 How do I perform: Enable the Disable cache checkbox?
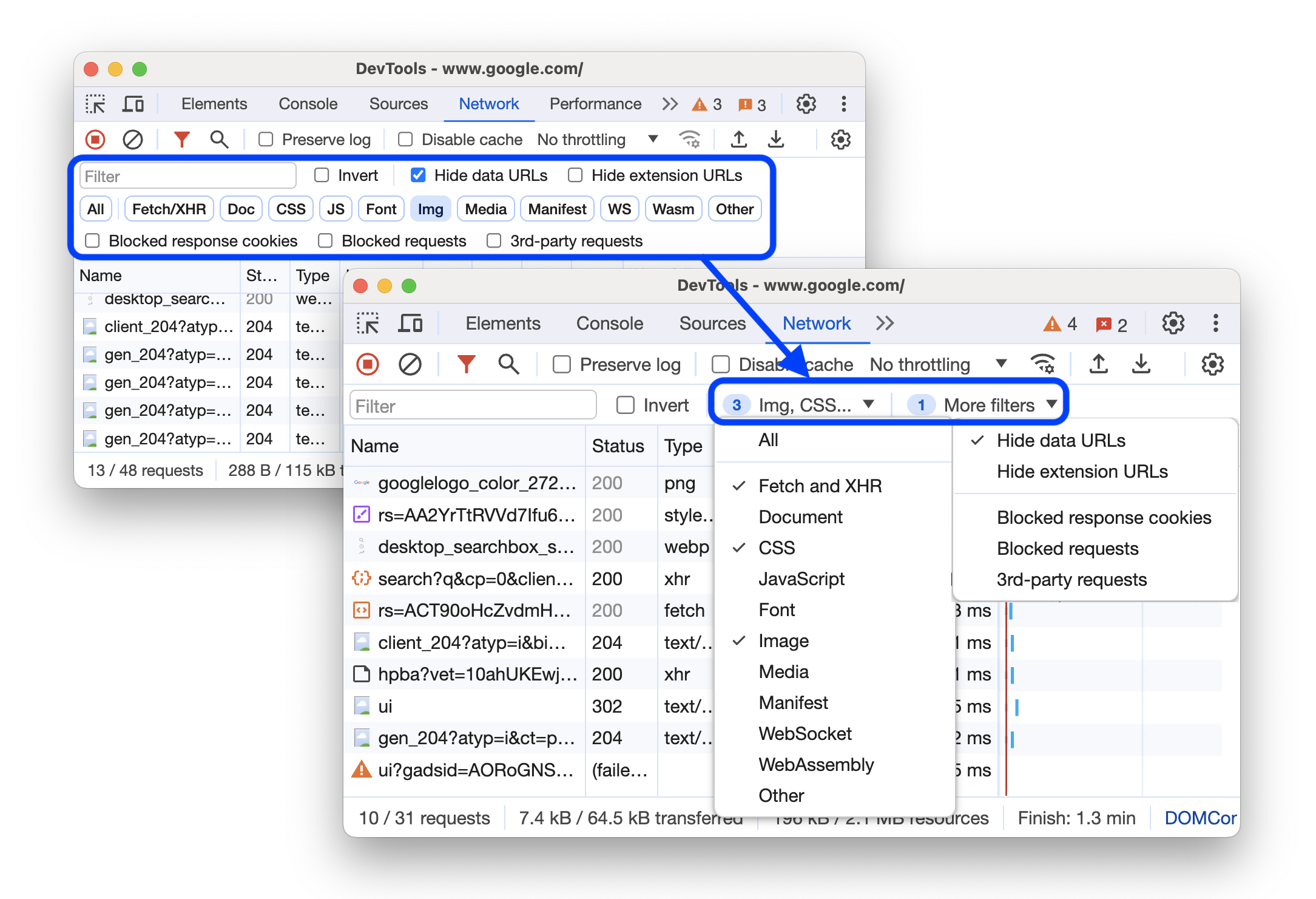point(718,364)
